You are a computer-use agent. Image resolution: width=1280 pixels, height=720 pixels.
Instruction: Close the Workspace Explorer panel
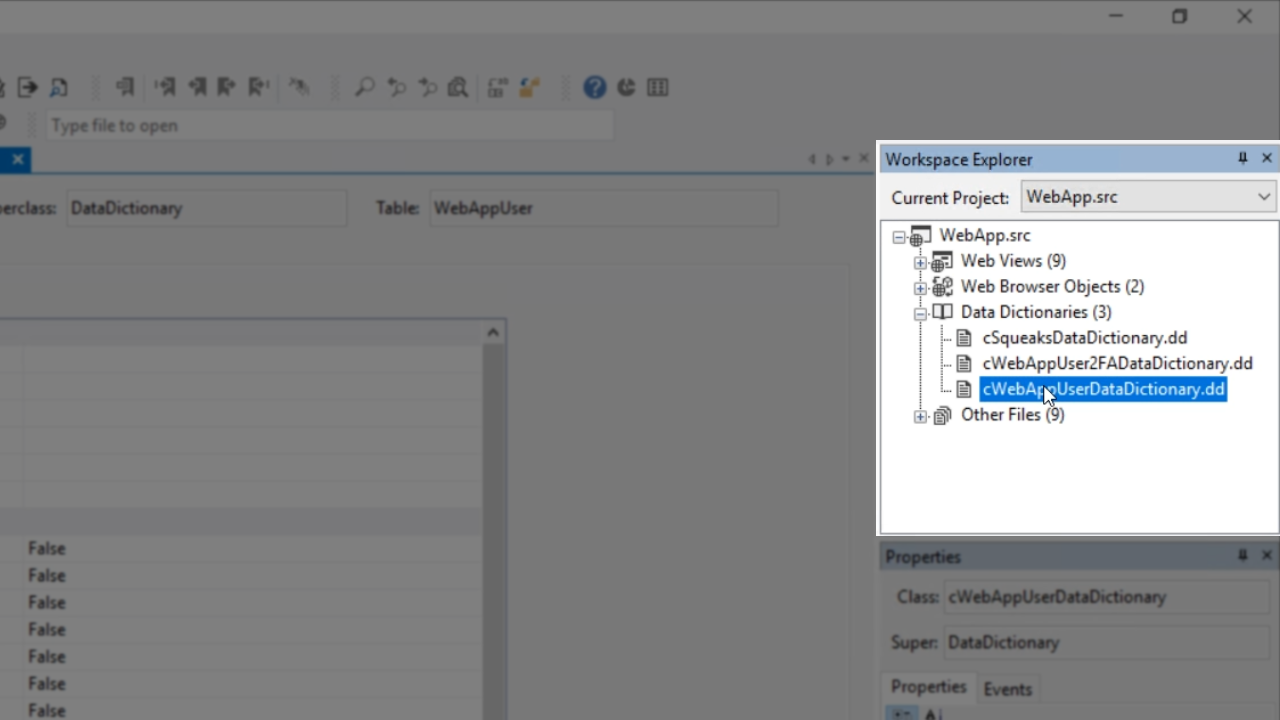[1267, 158]
